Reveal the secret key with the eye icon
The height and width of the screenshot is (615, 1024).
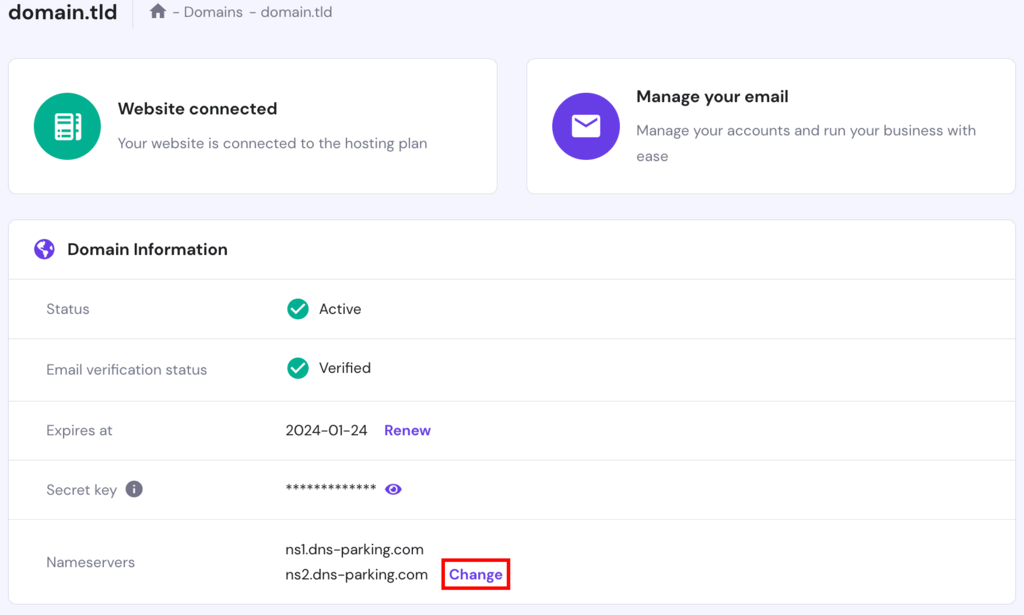pos(393,489)
